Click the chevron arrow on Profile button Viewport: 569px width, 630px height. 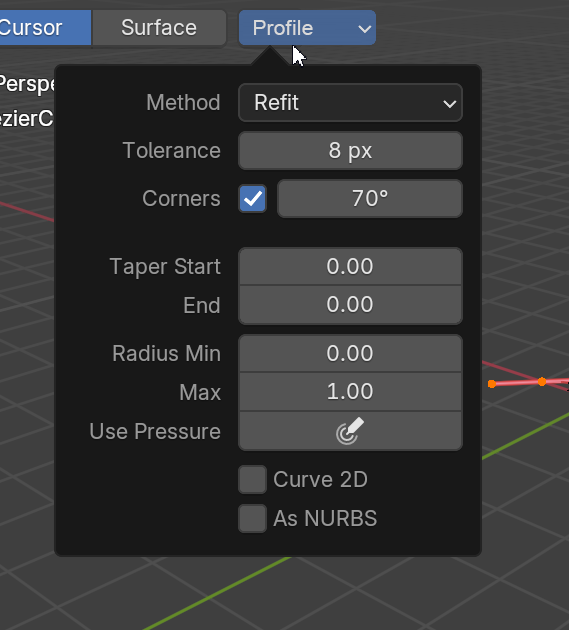point(364,29)
